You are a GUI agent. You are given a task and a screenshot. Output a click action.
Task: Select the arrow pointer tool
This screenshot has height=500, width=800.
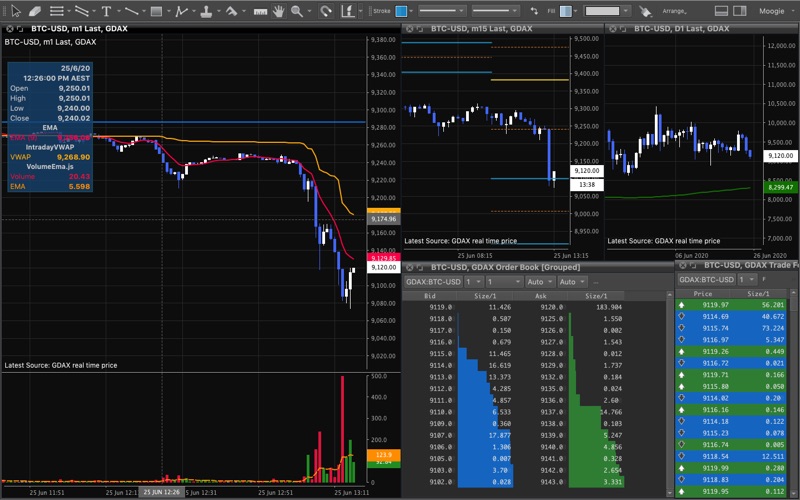[15, 11]
